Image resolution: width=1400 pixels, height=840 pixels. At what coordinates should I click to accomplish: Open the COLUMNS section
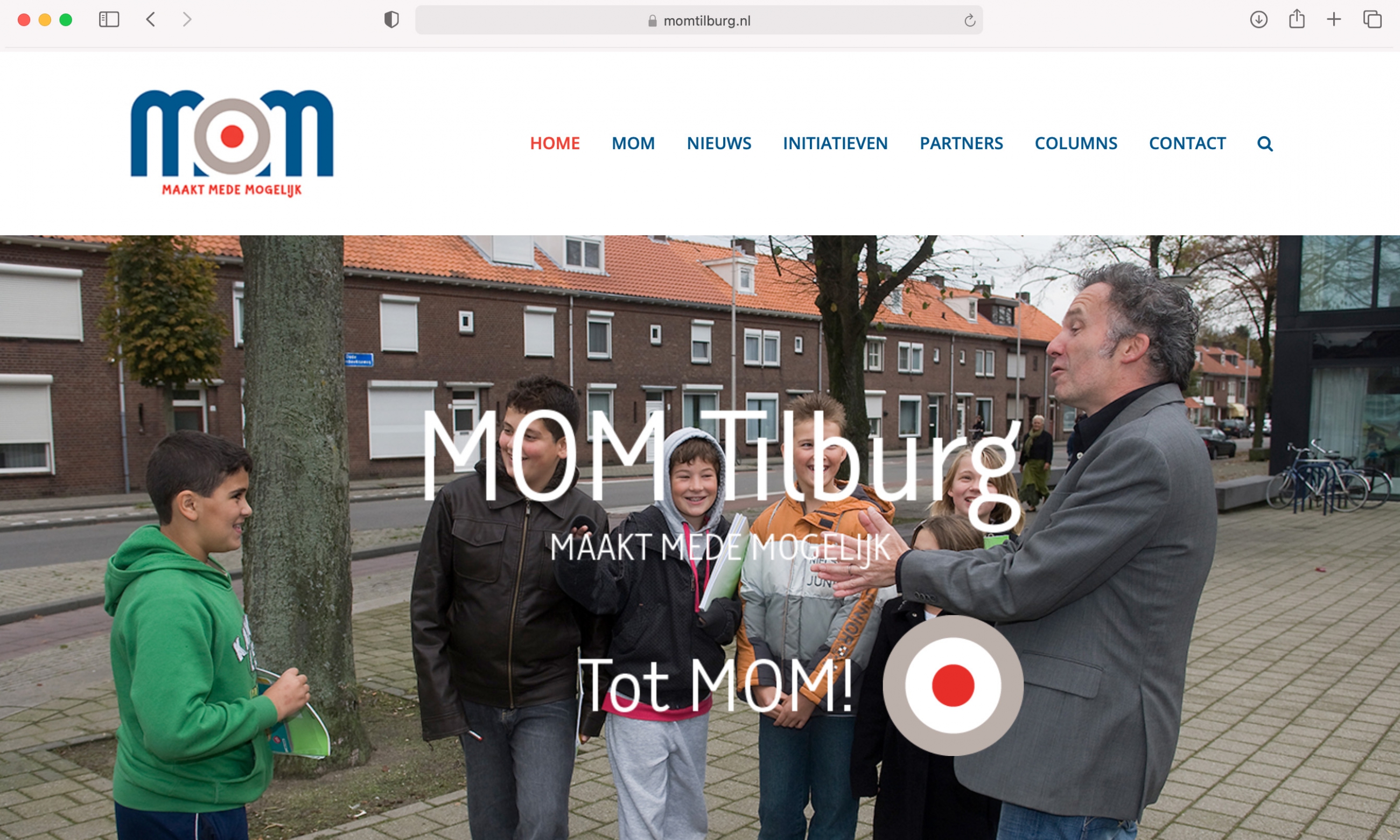pyautogui.click(x=1076, y=143)
